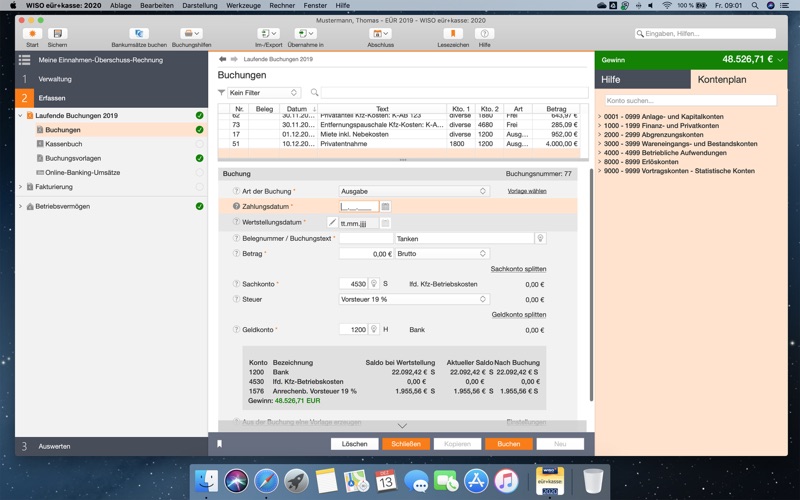Click green status check beside Buchungsvorlagen
Viewport: 800px width, 500px height.
click(199, 158)
